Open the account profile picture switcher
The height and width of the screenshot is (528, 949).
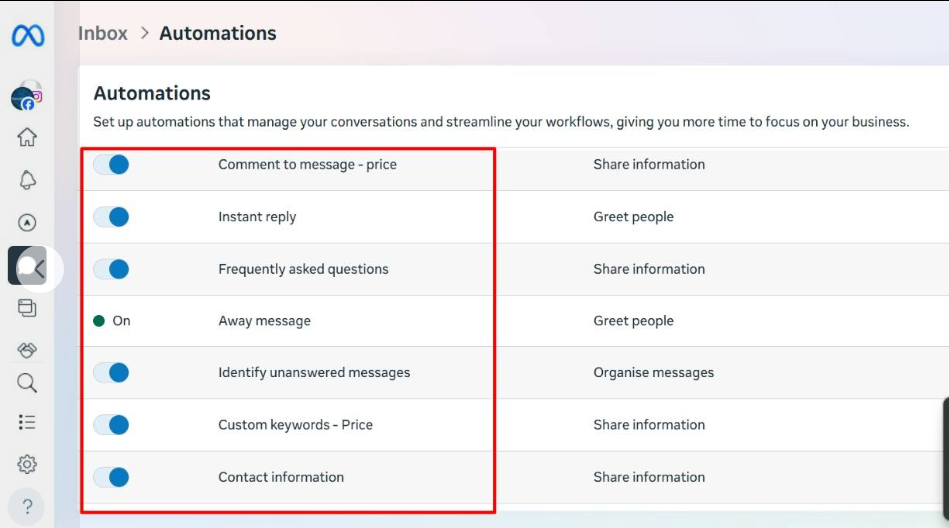coord(26,96)
